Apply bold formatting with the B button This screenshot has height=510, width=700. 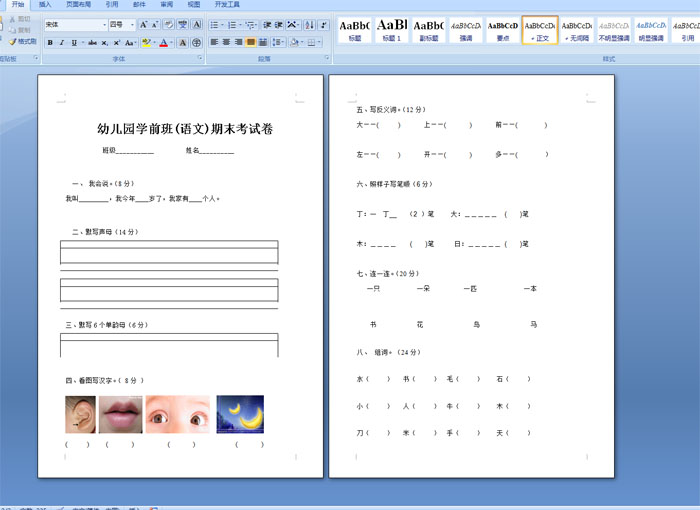pyautogui.click(x=50, y=42)
